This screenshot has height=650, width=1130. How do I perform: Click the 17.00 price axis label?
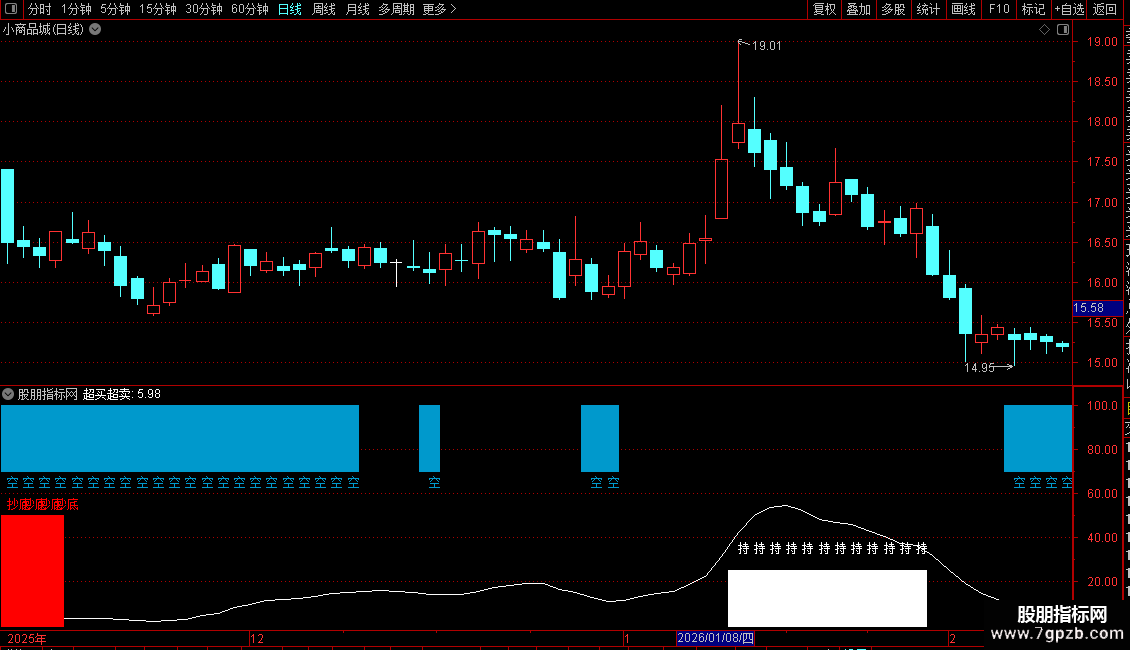pos(1103,202)
